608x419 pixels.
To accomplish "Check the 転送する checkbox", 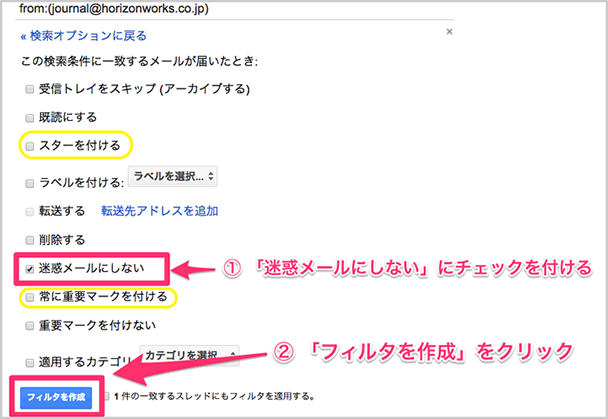I will pos(29,212).
